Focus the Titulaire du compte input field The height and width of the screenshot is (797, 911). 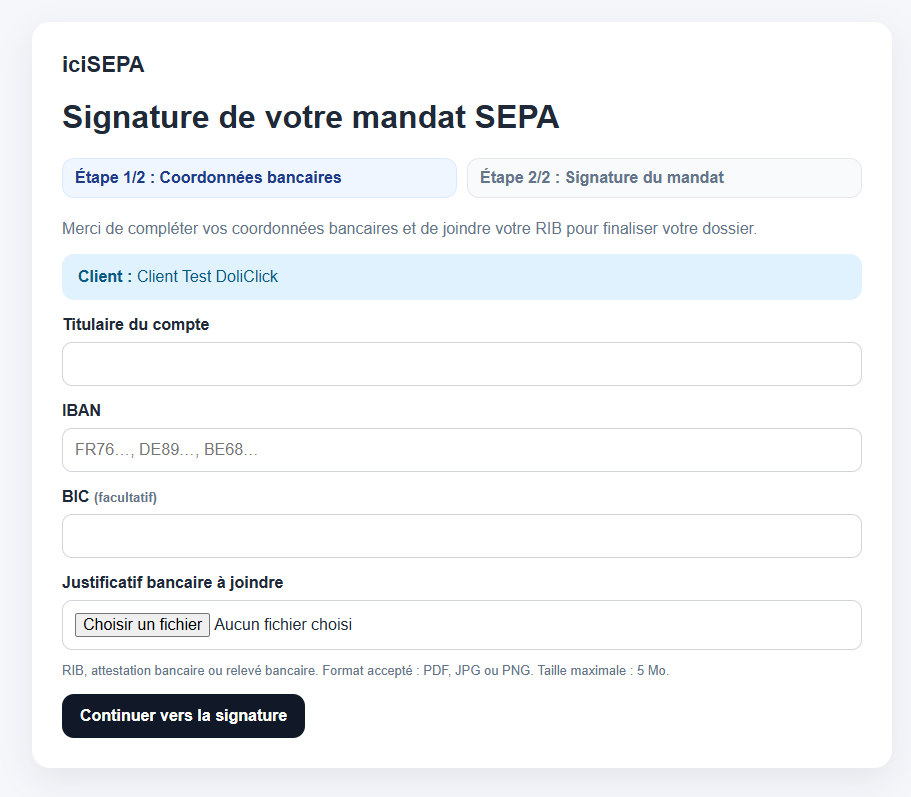[462, 364]
